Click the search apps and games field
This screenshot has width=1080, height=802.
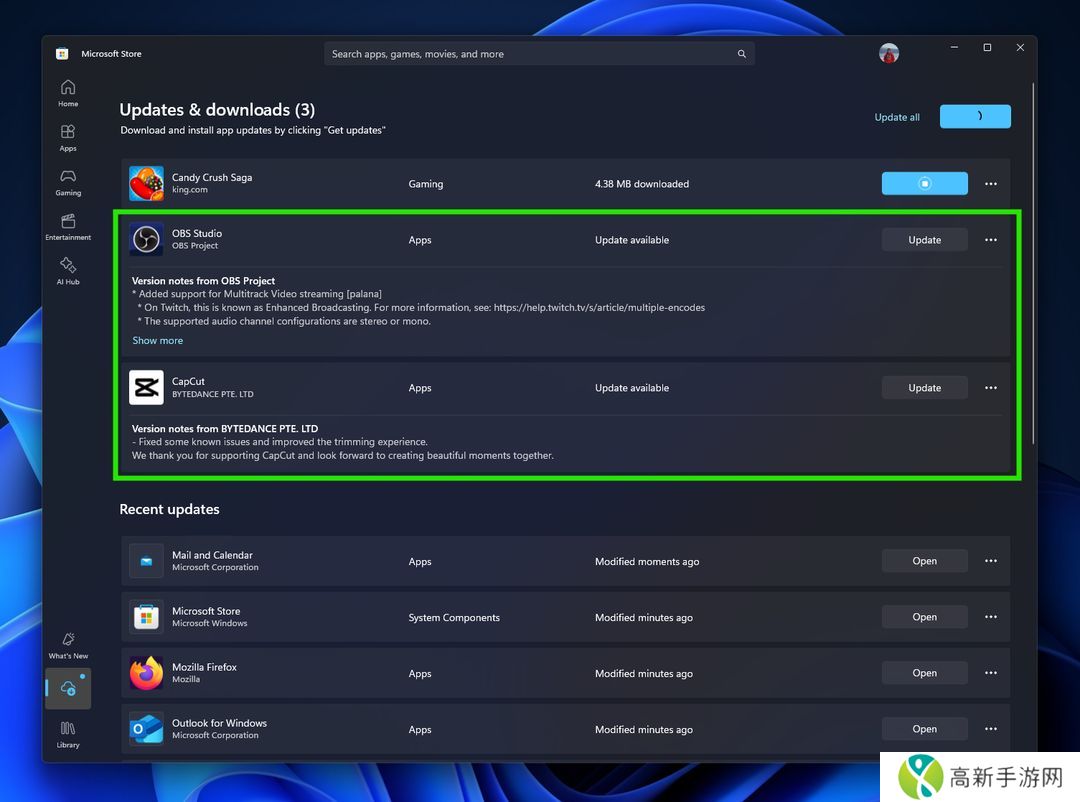pos(530,54)
